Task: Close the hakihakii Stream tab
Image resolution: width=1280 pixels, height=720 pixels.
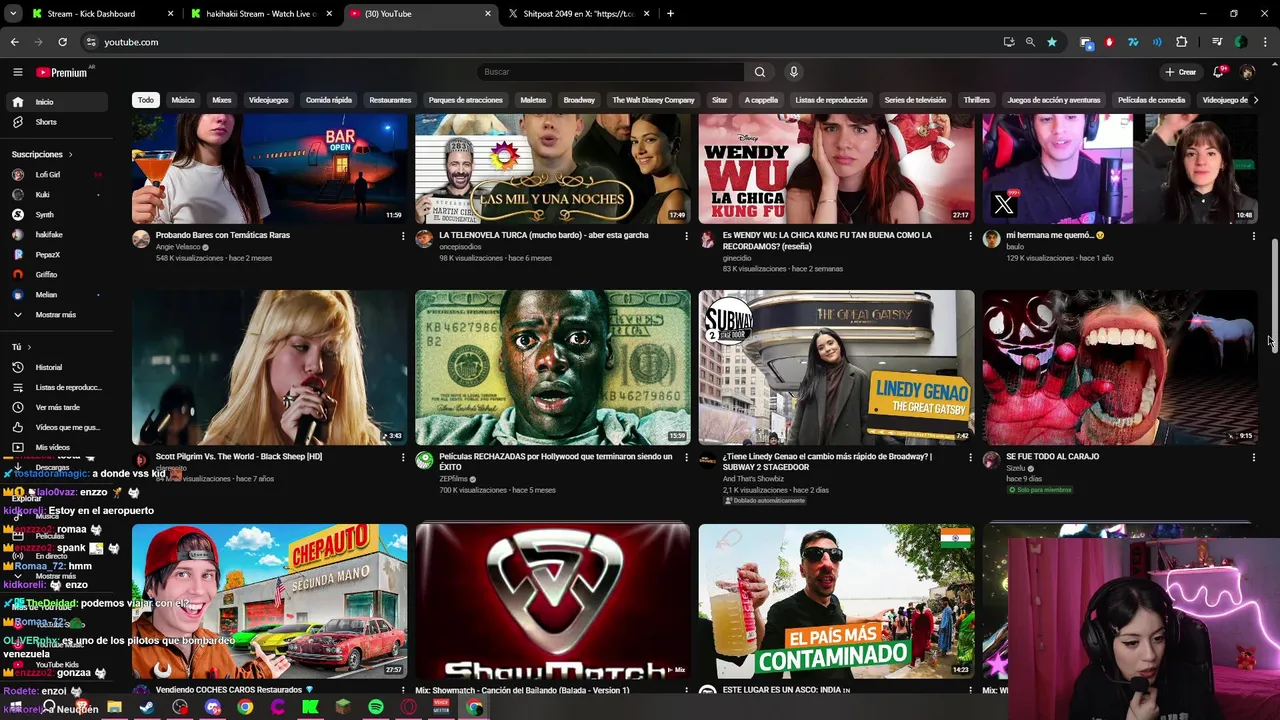Action: pyautogui.click(x=329, y=14)
